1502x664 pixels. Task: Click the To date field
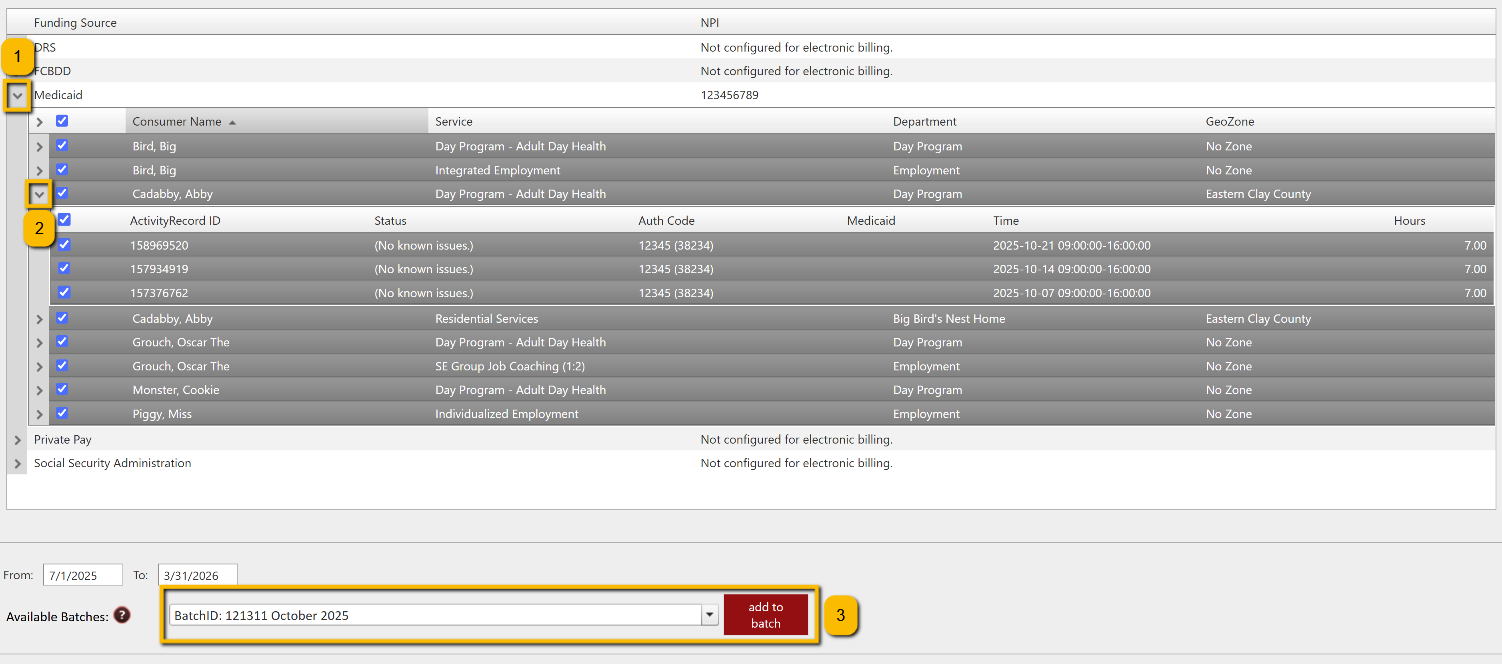pyautogui.click(x=197, y=575)
